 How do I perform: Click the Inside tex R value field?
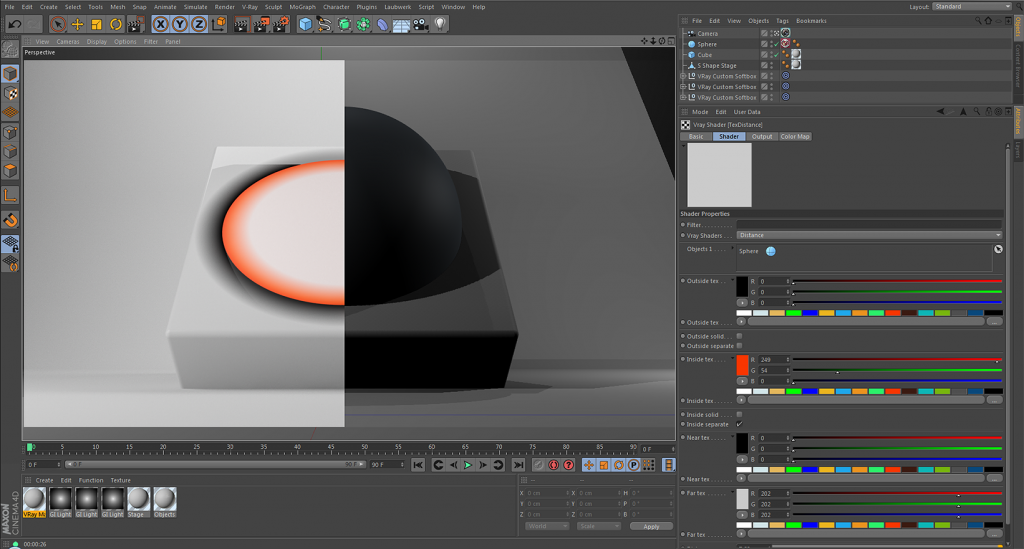774,360
